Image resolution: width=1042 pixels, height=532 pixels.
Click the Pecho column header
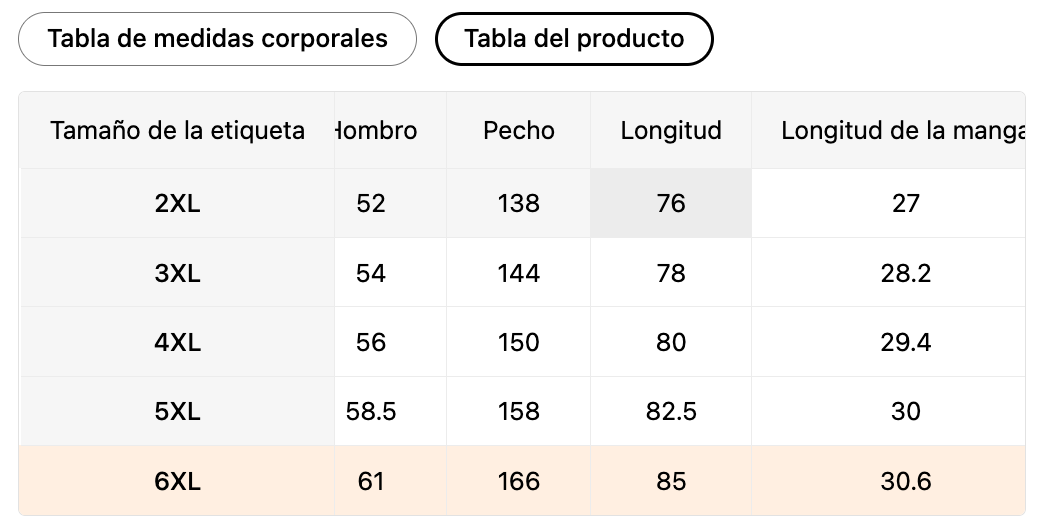[518, 131]
